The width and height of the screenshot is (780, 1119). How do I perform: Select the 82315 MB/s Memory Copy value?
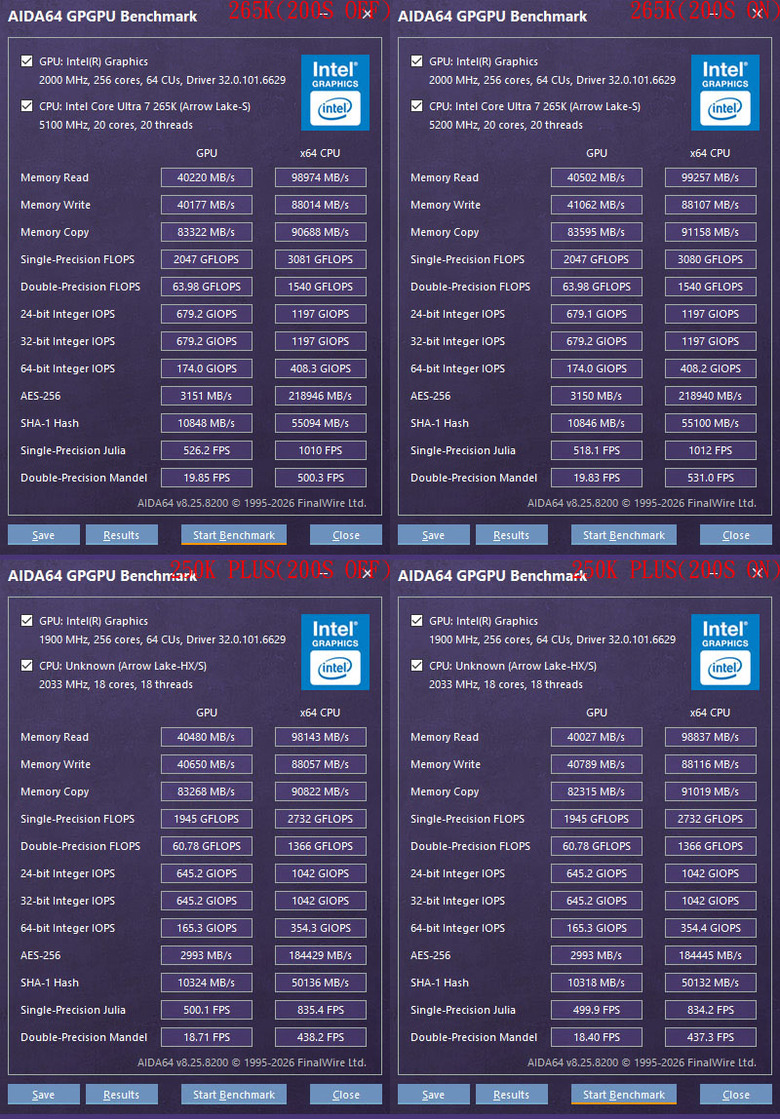tap(597, 791)
